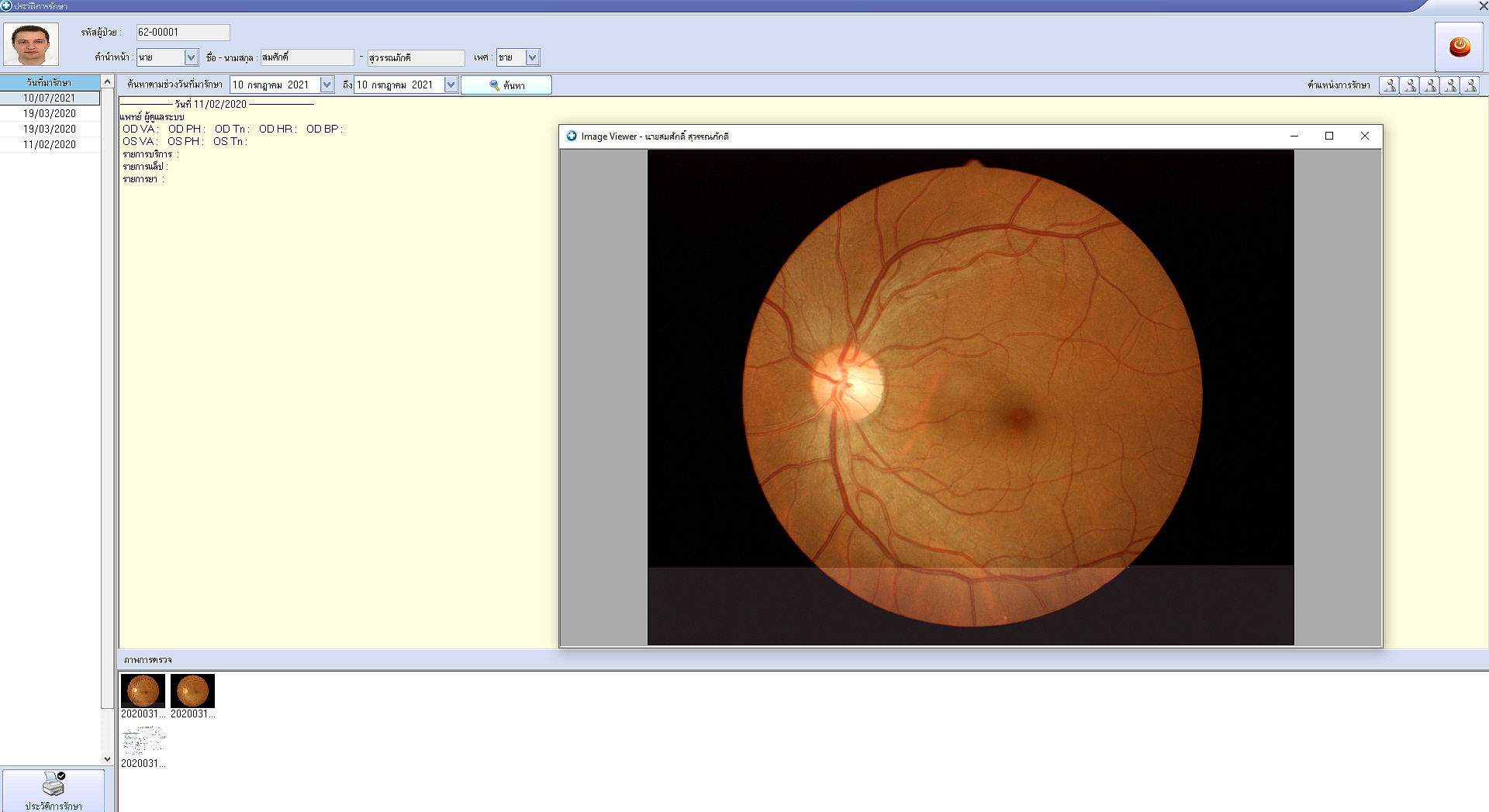Click the third treatment position person icon

1430,85
